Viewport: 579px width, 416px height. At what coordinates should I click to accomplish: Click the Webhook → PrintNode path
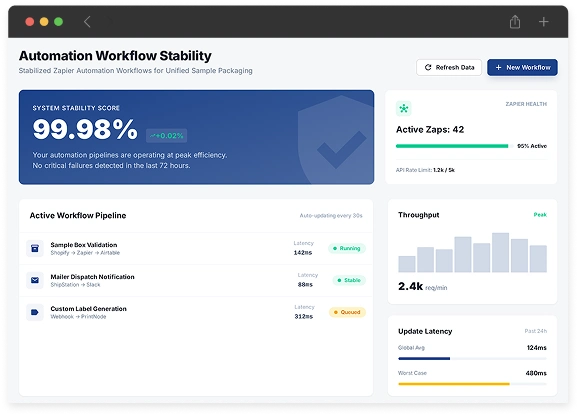(78, 317)
